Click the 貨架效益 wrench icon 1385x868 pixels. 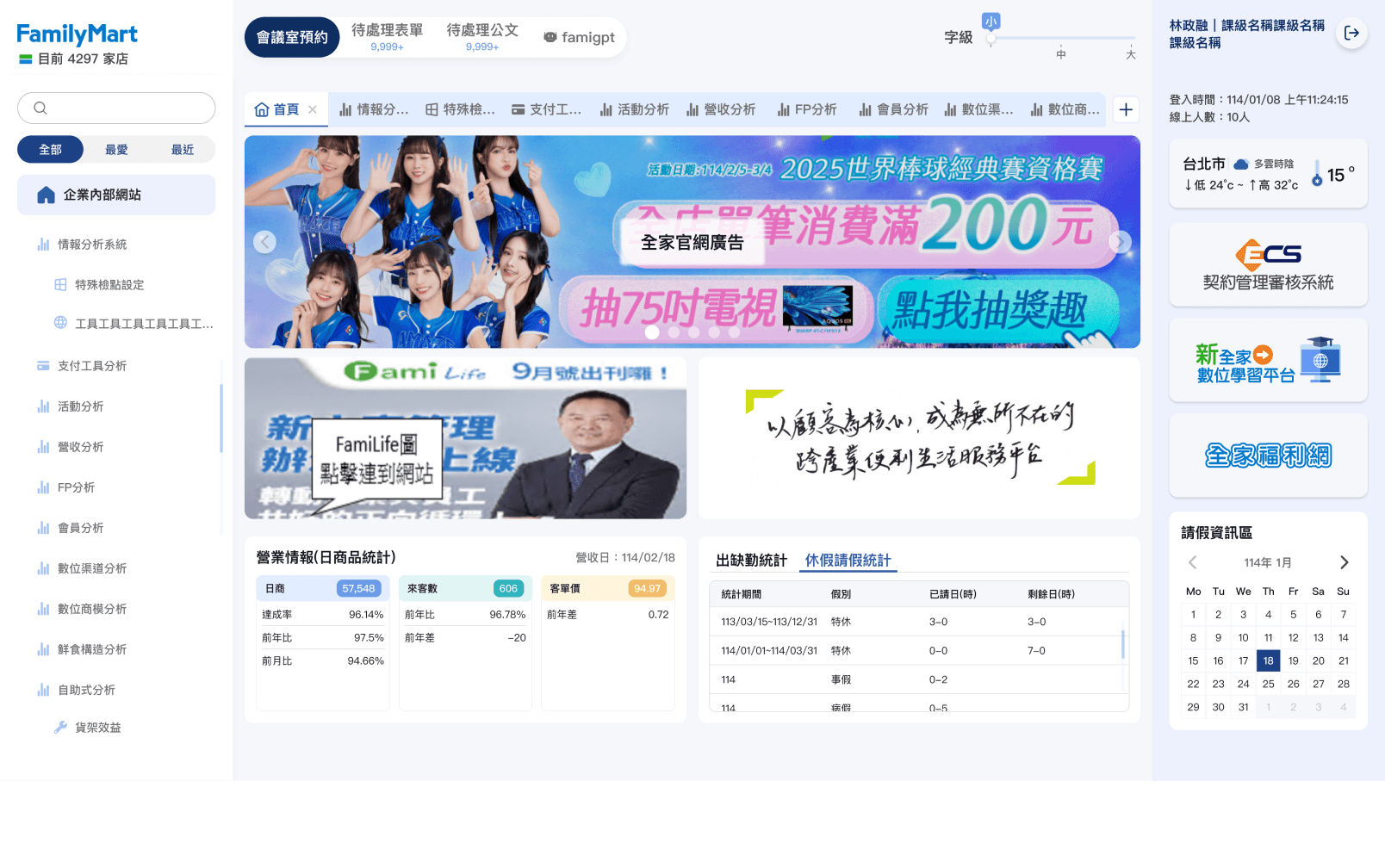[x=60, y=728]
